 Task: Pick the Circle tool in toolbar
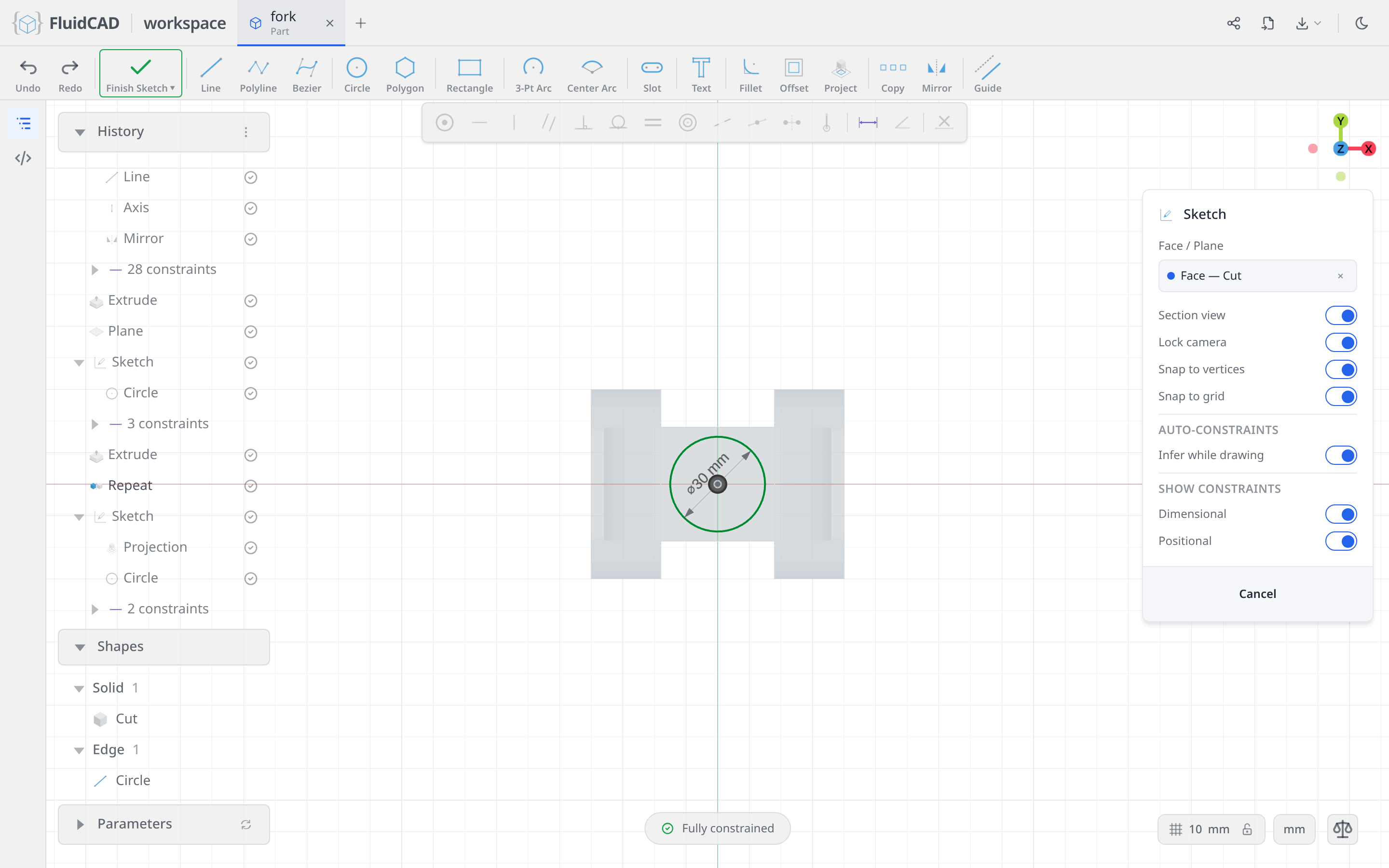tap(356, 74)
